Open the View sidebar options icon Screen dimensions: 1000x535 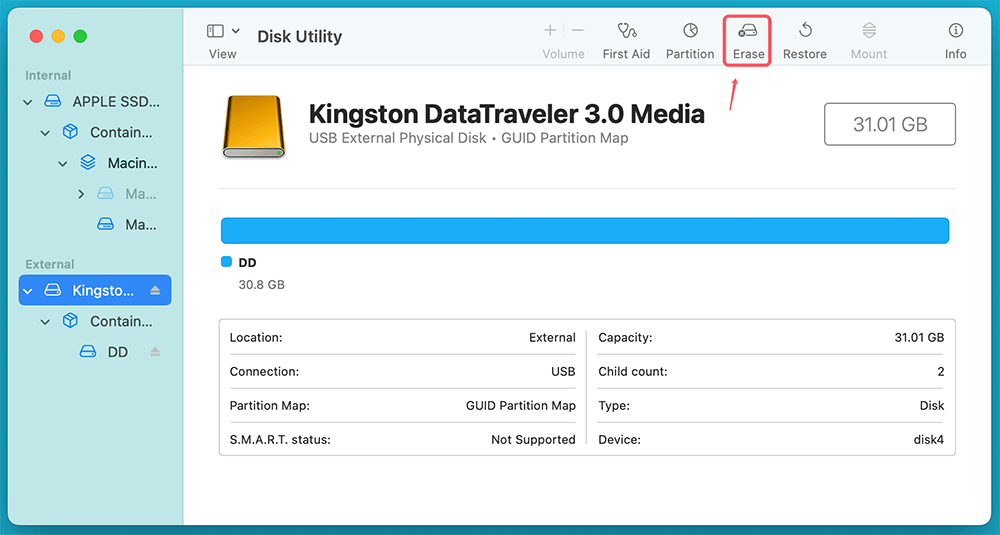tap(216, 31)
